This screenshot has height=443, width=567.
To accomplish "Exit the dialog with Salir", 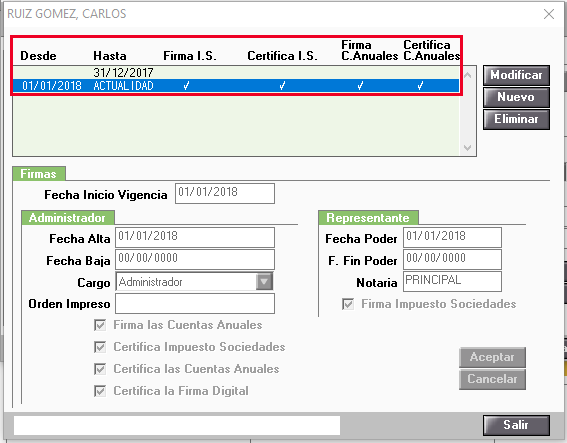I will (516, 425).
